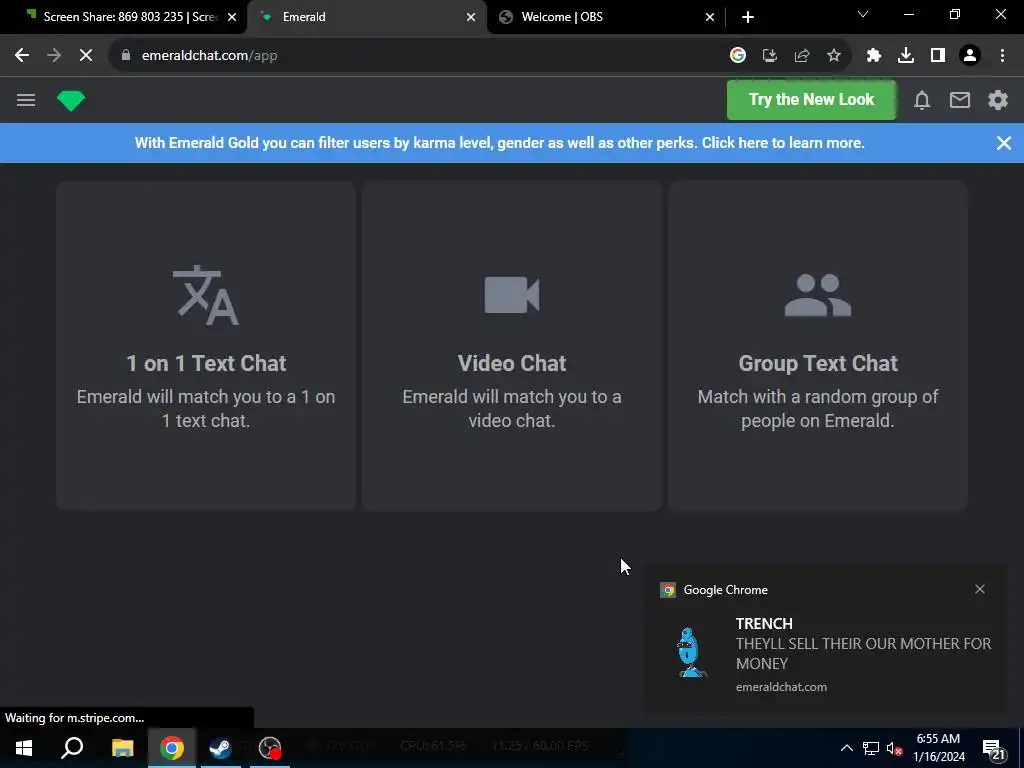Show hidden system tray icons
The image size is (1024, 768).
coord(846,748)
